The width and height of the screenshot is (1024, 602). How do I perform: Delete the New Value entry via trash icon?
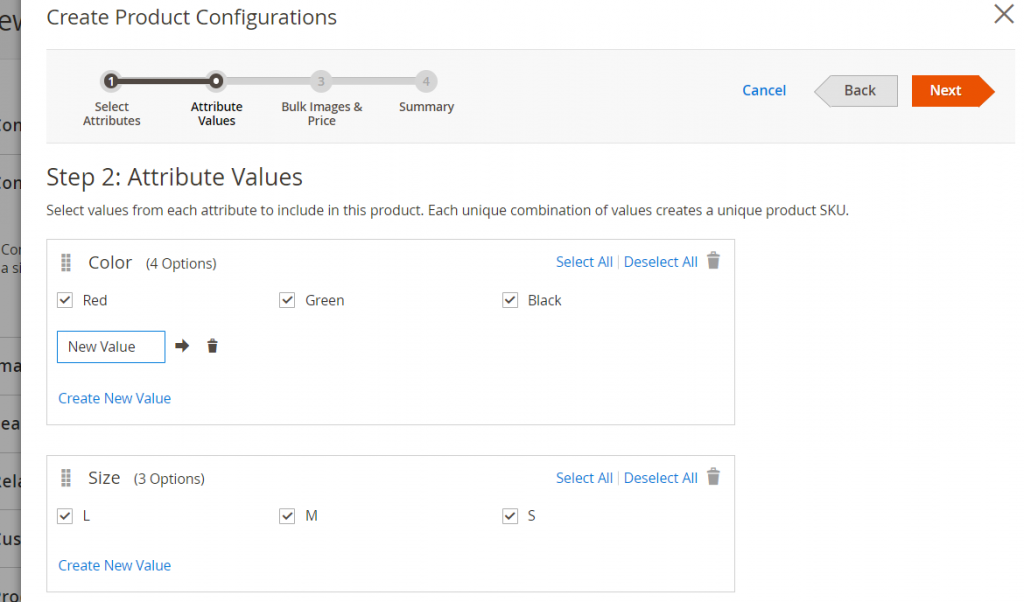click(211, 345)
